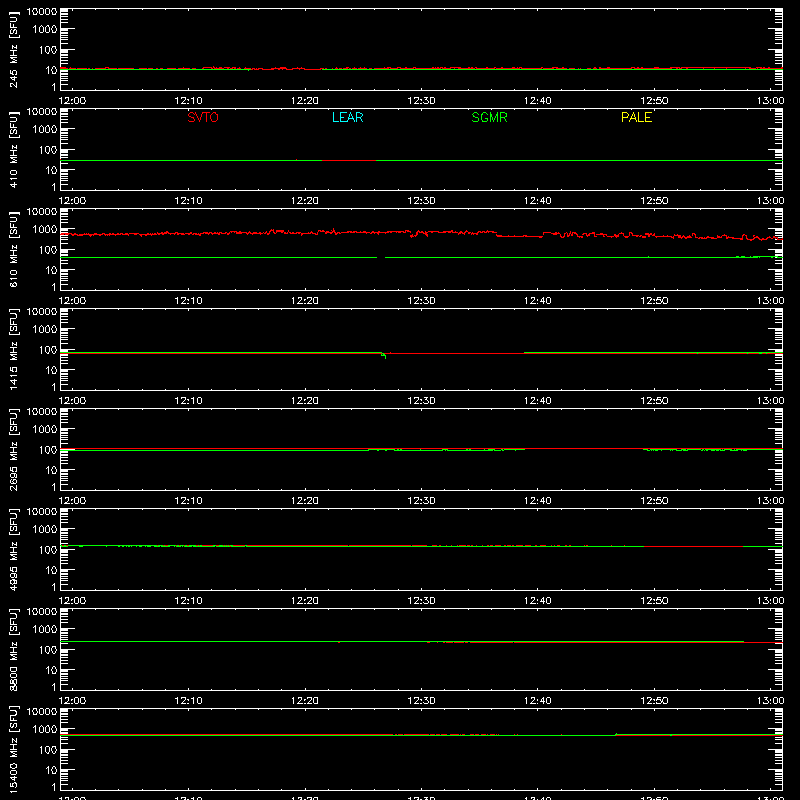Select the yellow PALE legend label
Screen dimensions: 800x800
[x=636, y=117]
